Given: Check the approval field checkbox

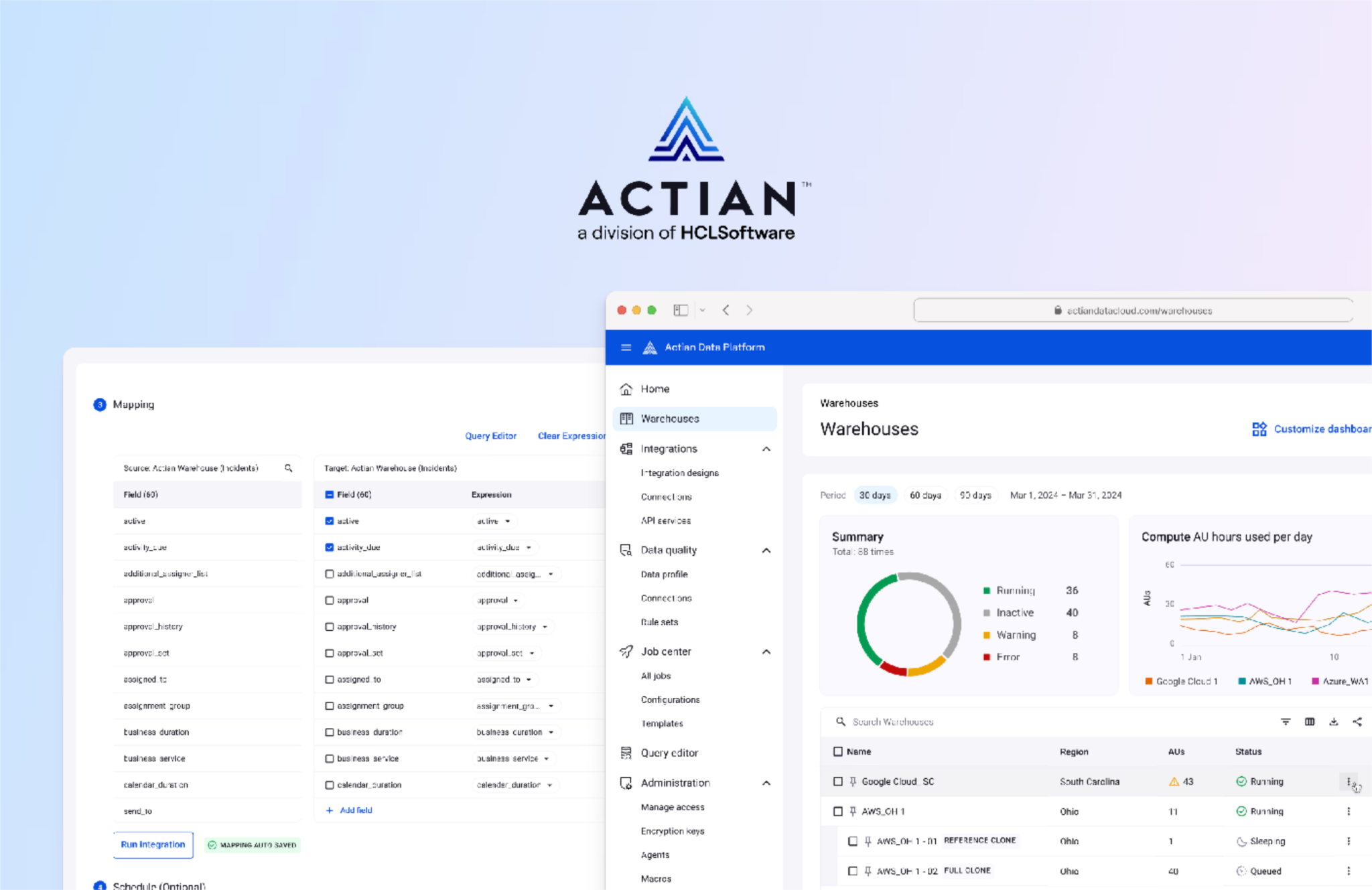Looking at the screenshot, I should click(x=329, y=600).
